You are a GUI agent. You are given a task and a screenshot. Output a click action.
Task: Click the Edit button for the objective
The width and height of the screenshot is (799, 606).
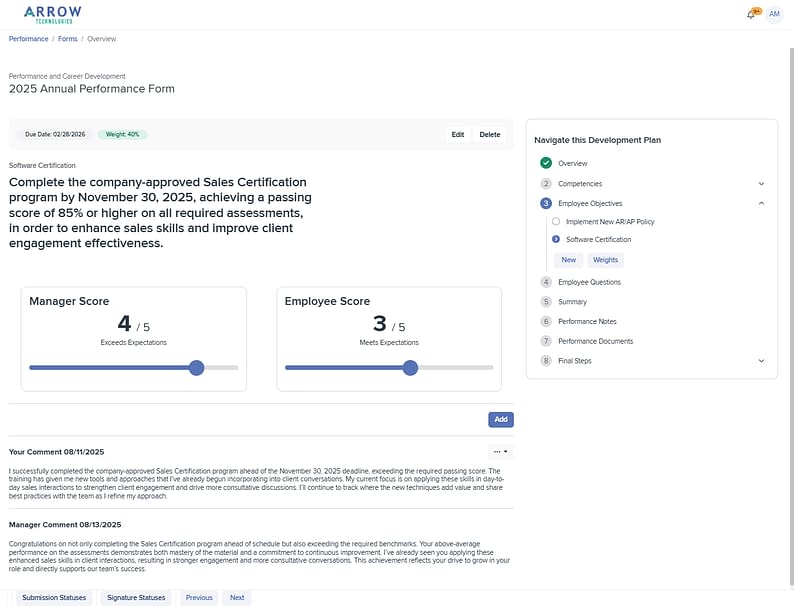point(457,134)
